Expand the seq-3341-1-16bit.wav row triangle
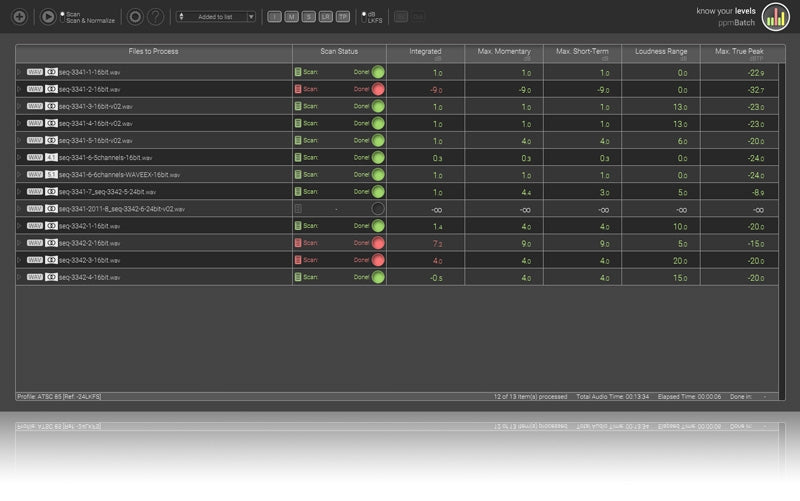 coord(19,72)
